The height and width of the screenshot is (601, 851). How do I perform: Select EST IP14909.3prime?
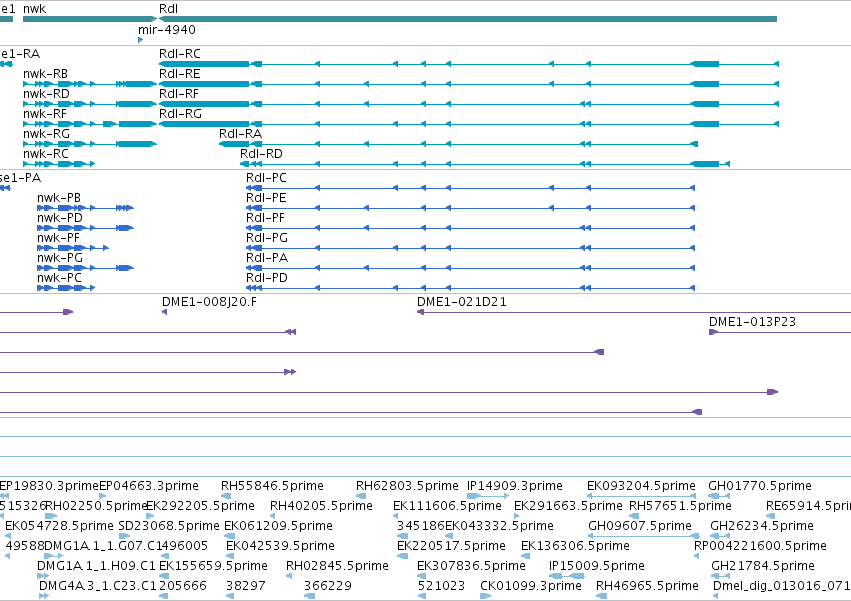click(x=515, y=486)
